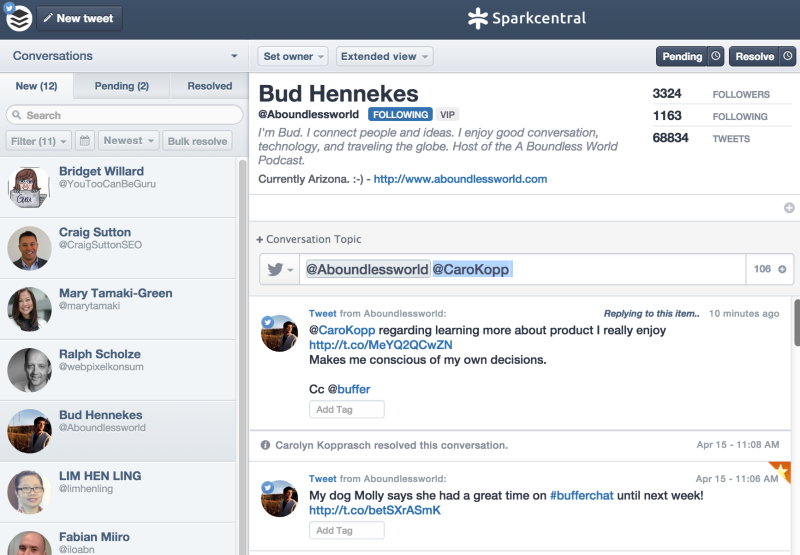This screenshot has height=555, width=800.
Task: Click the clock icon next to Pending
Action: pos(716,56)
